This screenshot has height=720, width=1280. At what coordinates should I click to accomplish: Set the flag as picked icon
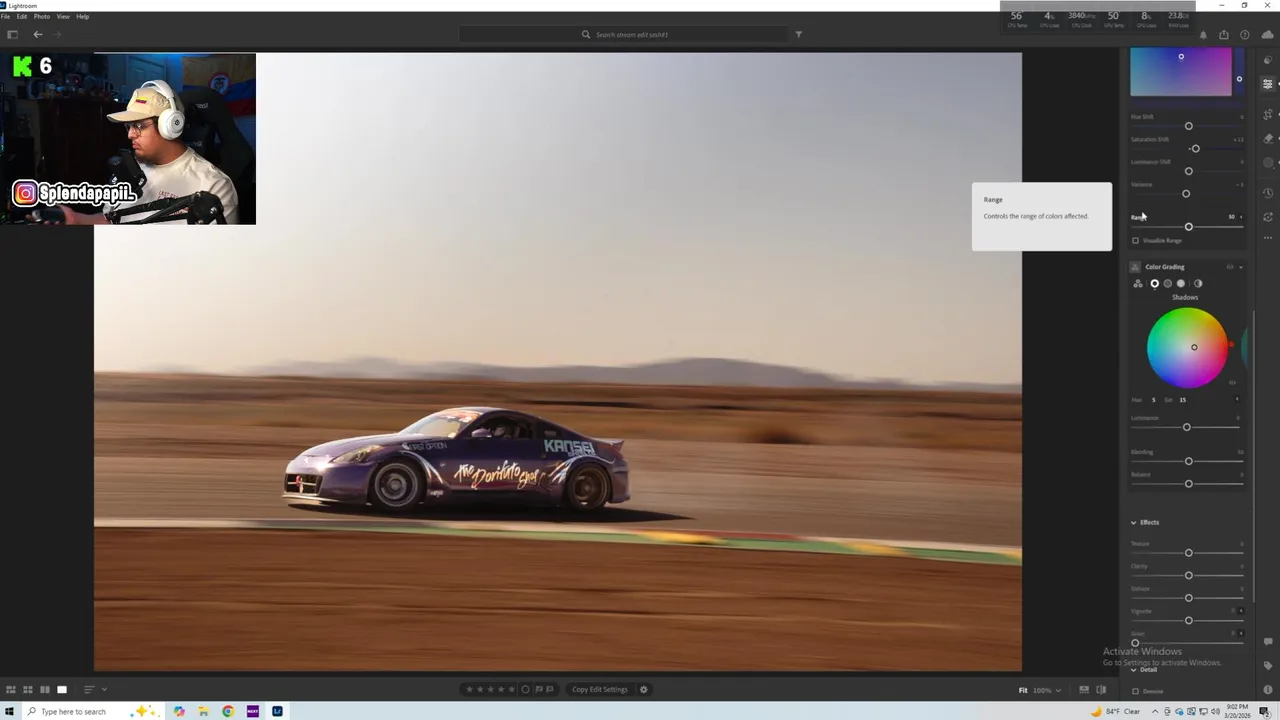[x=538, y=689]
